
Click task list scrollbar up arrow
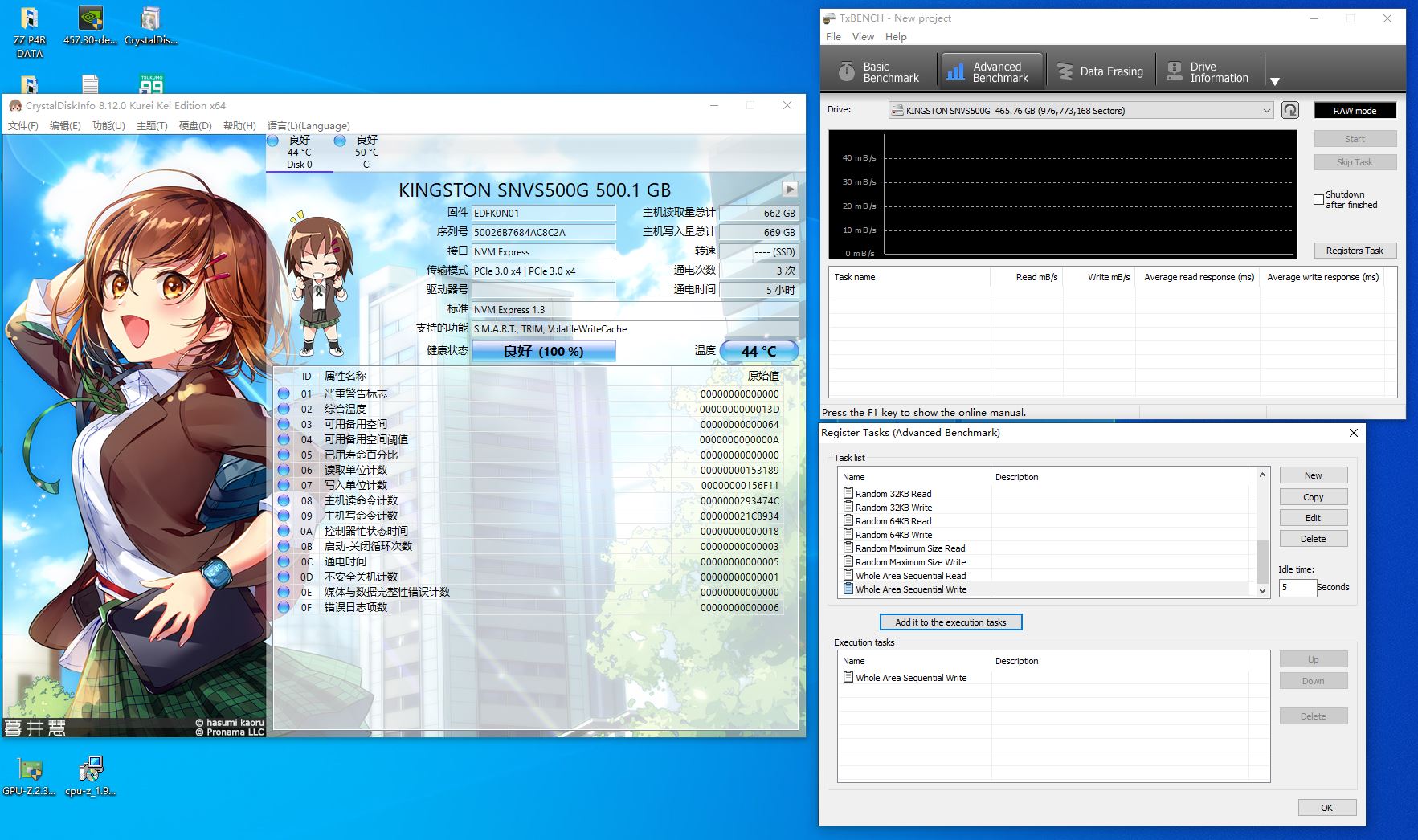(1262, 475)
